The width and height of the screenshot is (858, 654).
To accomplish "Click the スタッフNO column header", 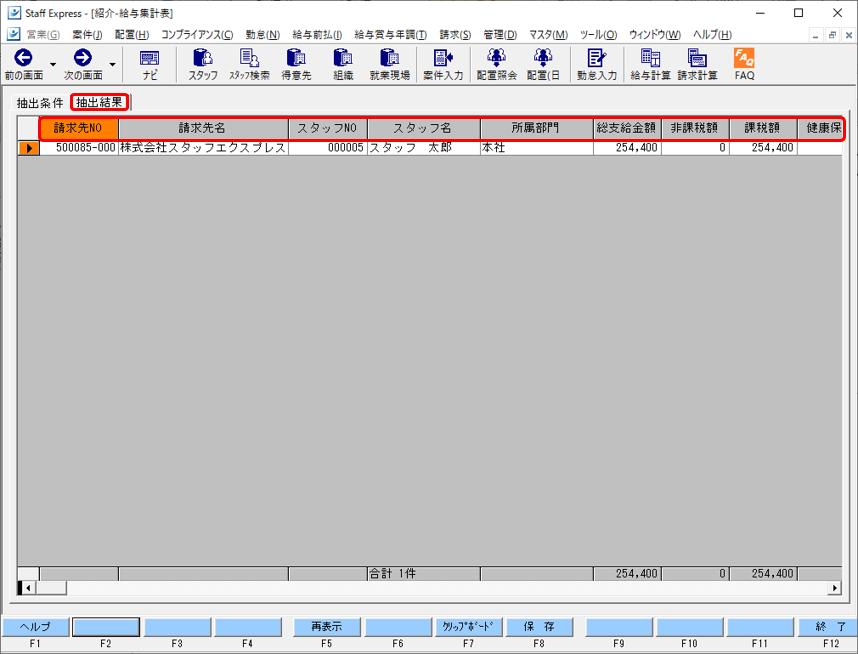I will (x=328, y=128).
